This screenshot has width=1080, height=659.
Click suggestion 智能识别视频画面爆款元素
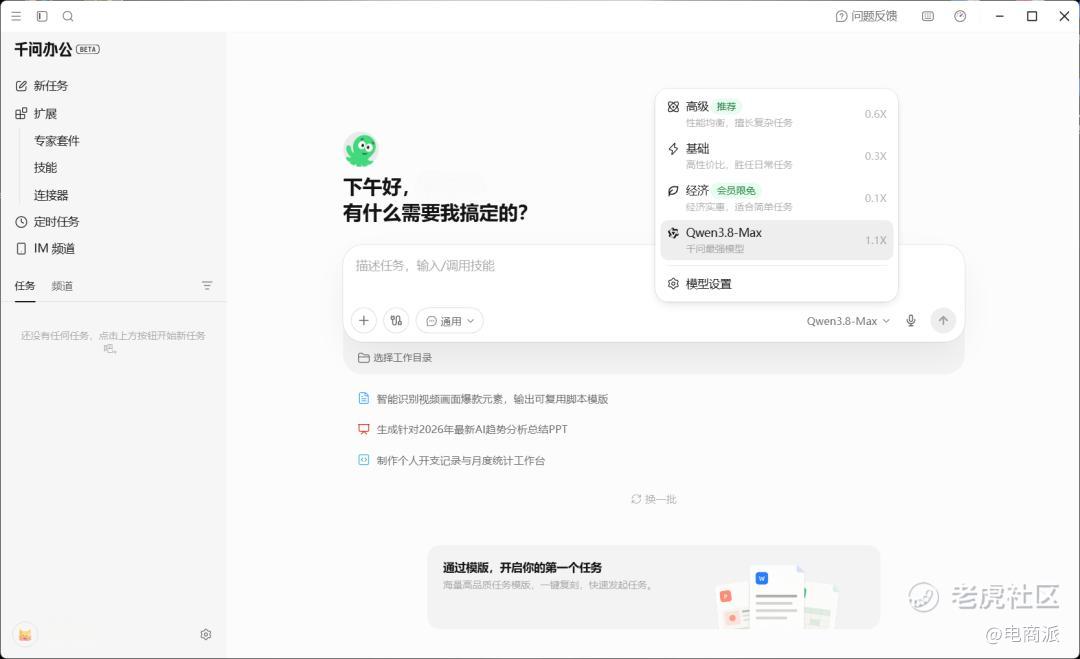(492, 399)
